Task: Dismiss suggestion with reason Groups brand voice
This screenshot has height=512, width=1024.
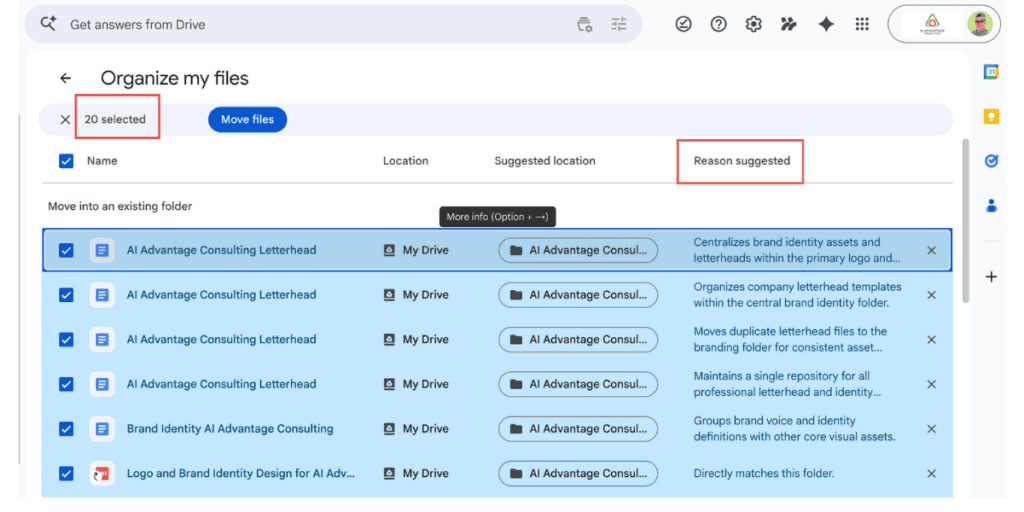Action: [x=931, y=429]
